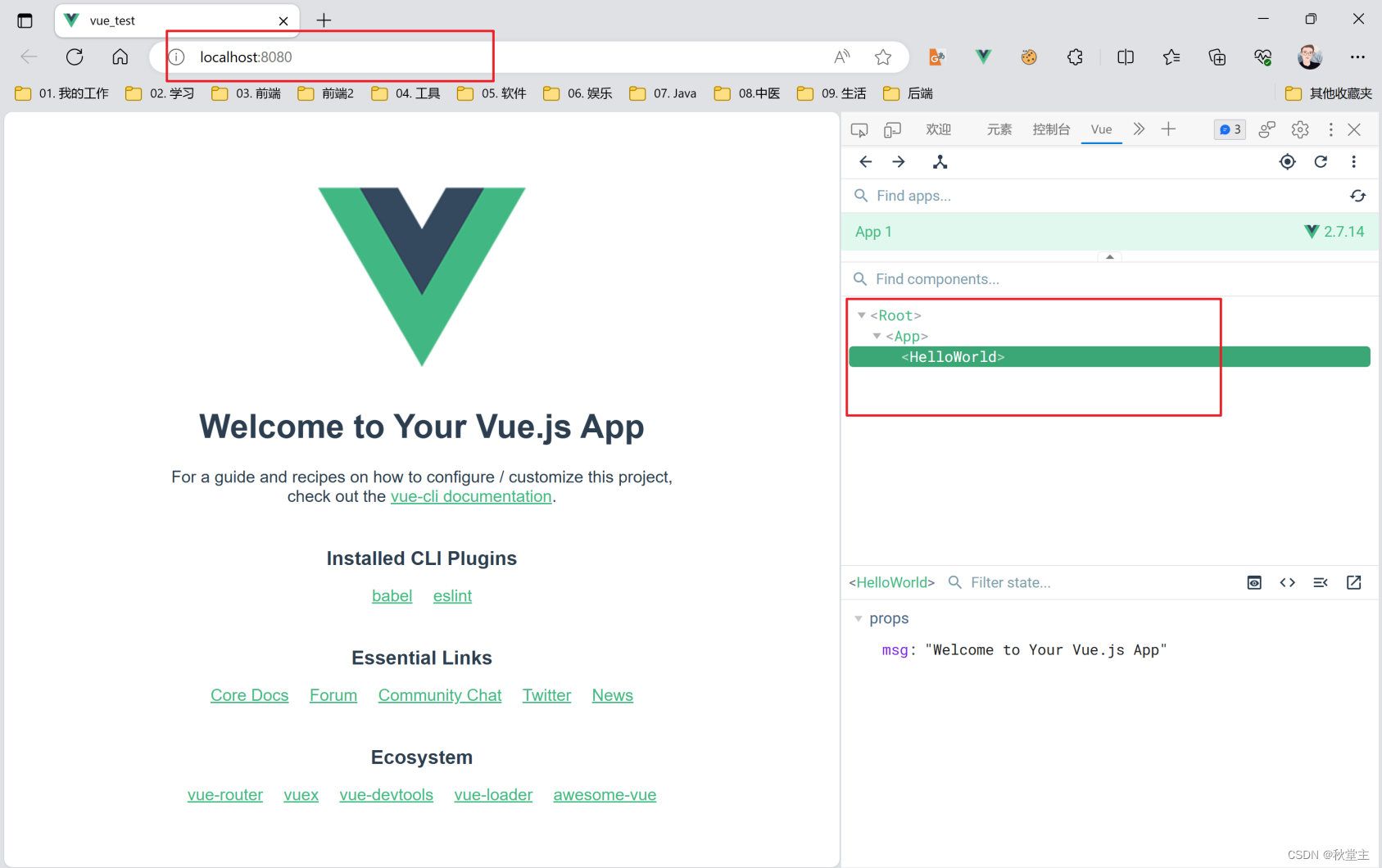
Task: Collapse the apps list with the up arrow
Action: tap(1110, 257)
